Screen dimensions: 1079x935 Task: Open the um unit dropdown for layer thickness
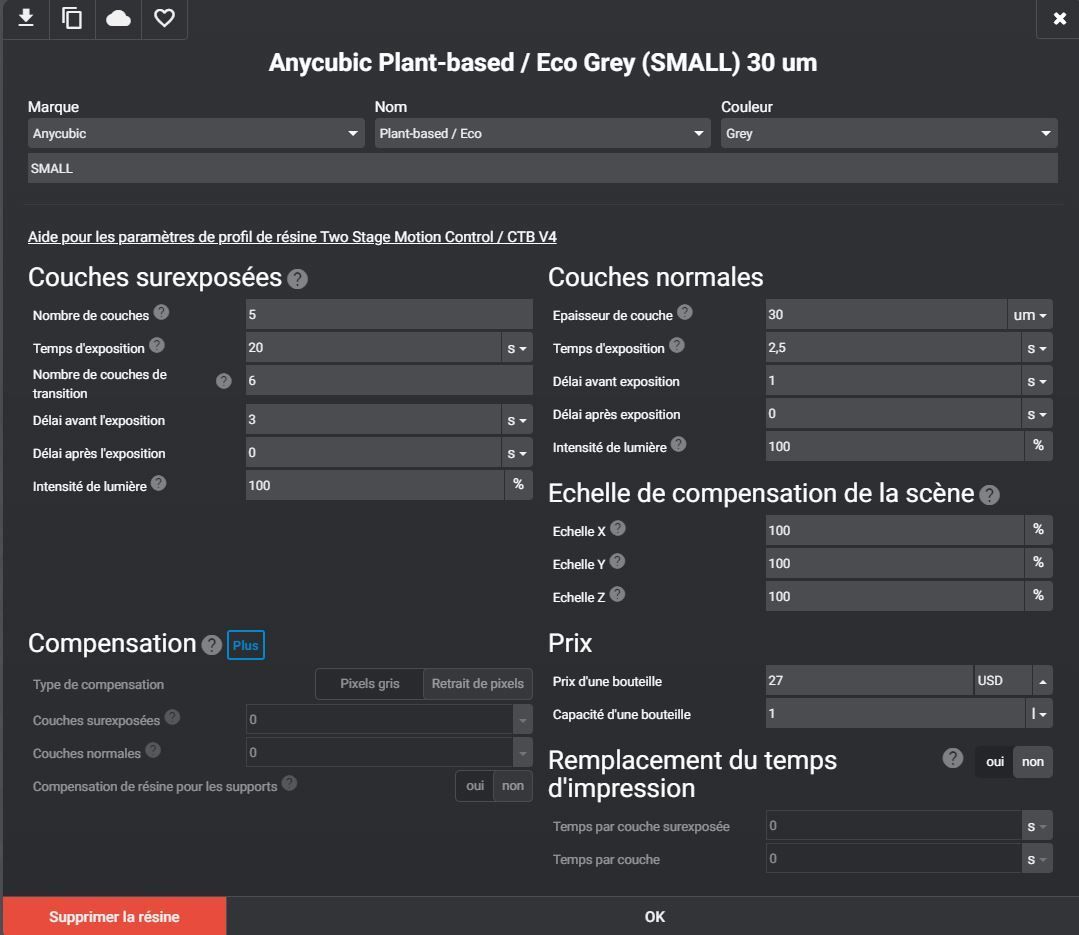(x=1029, y=315)
